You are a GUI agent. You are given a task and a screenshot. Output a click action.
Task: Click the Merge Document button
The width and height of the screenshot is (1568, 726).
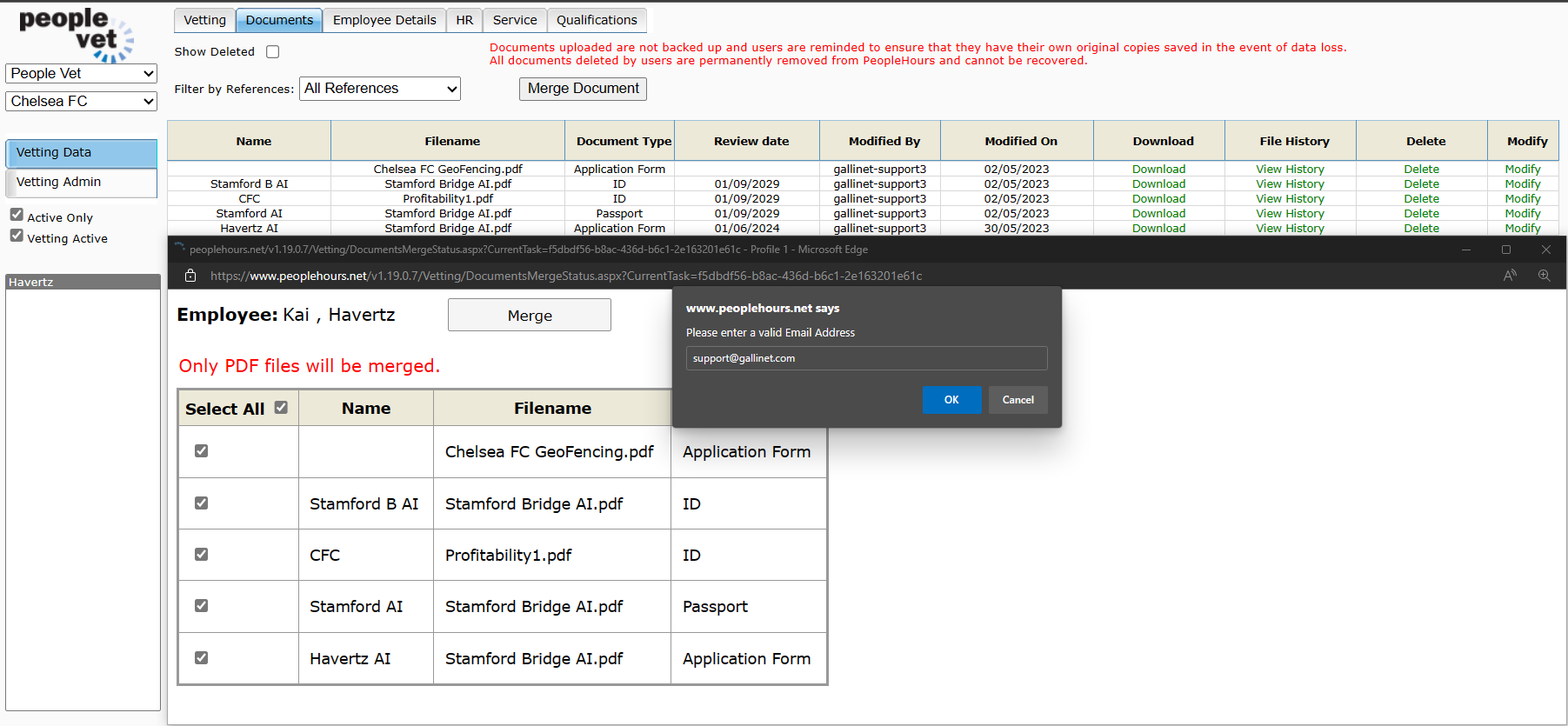[583, 89]
